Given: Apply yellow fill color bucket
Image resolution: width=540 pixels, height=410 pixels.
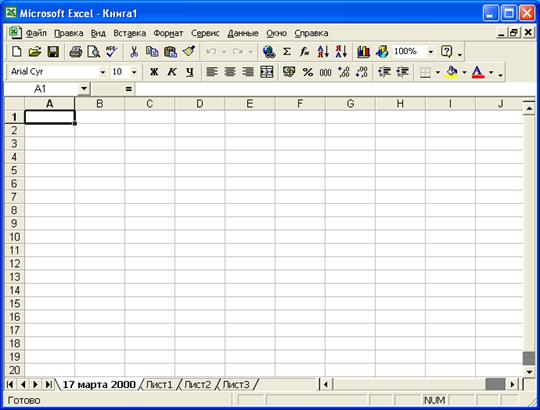Looking at the screenshot, I should click(x=452, y=72).
